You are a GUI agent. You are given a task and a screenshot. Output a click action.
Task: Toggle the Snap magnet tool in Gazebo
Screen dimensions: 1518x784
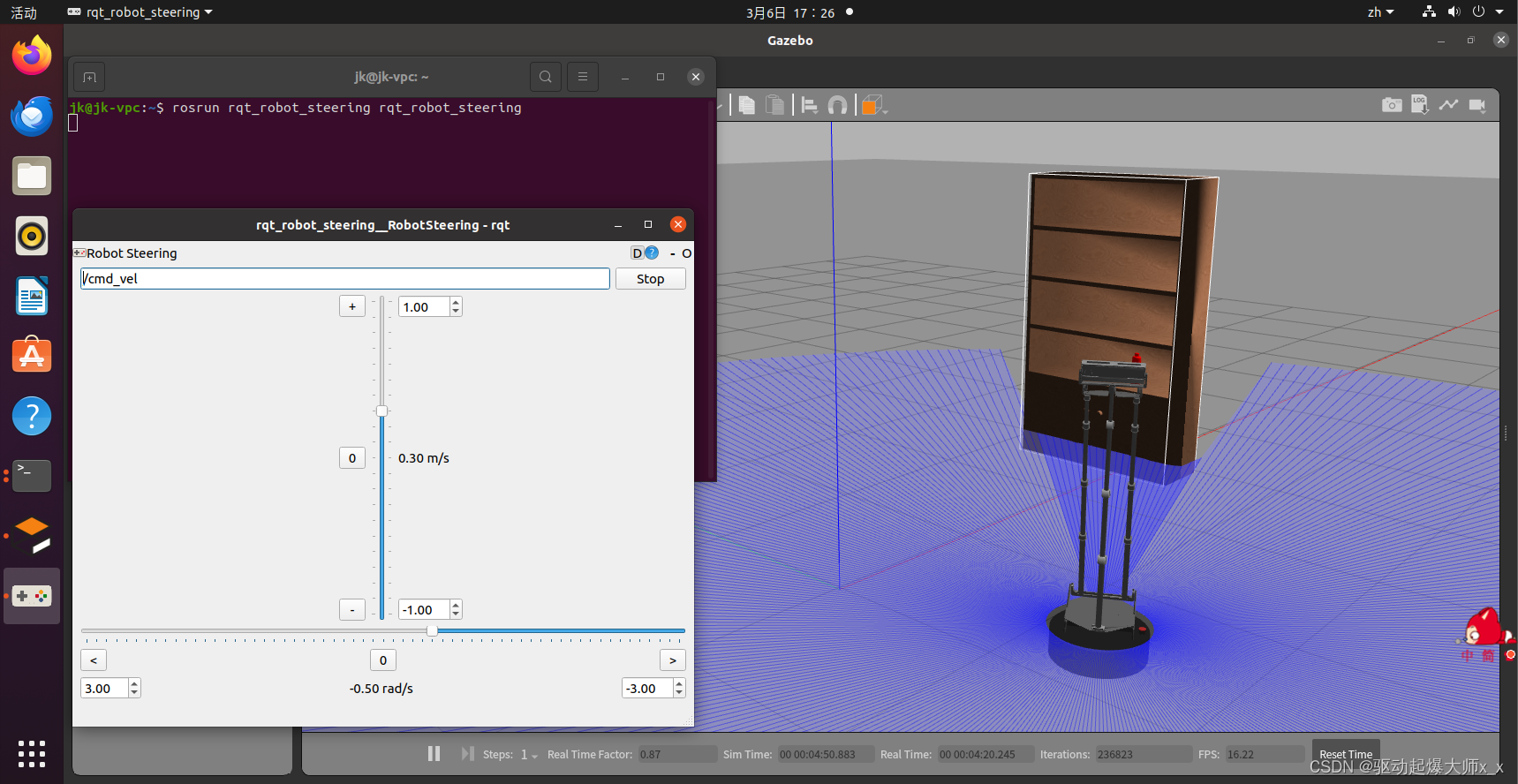tap(837, 106)
